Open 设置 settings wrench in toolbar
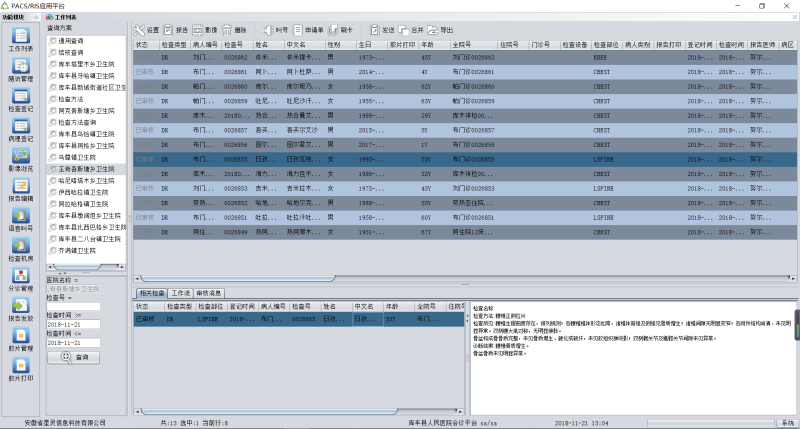This screenshot has width=800, height=429. click(140, 30)
